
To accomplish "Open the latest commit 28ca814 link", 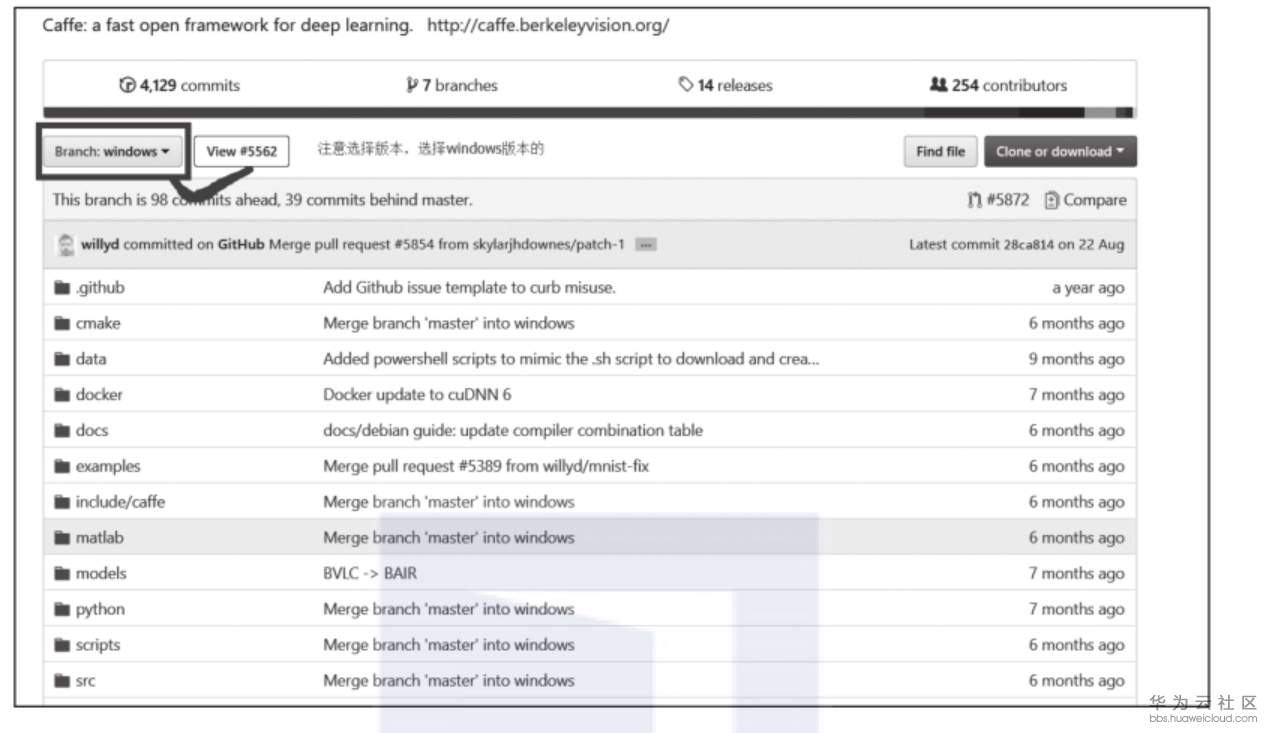I will click(x=1028, y=245).
